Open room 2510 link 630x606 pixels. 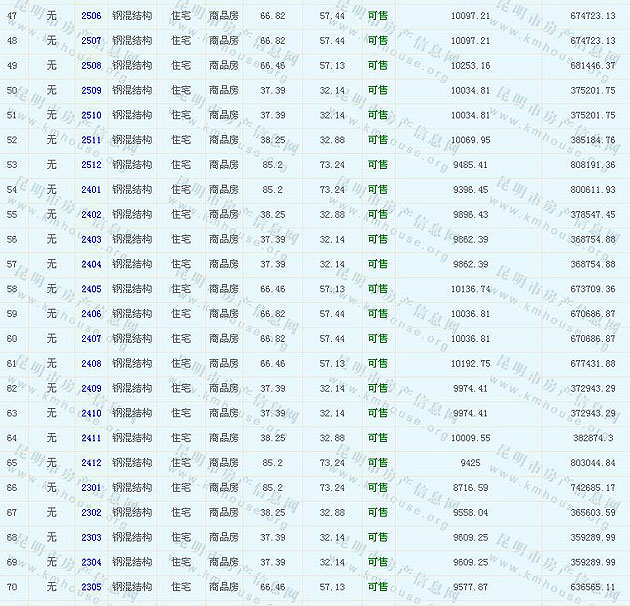pos(91,115)
